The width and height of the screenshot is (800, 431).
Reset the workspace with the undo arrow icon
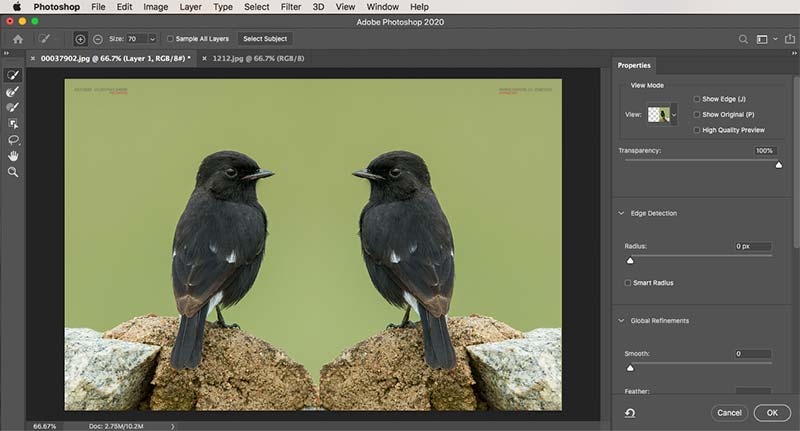632,412
